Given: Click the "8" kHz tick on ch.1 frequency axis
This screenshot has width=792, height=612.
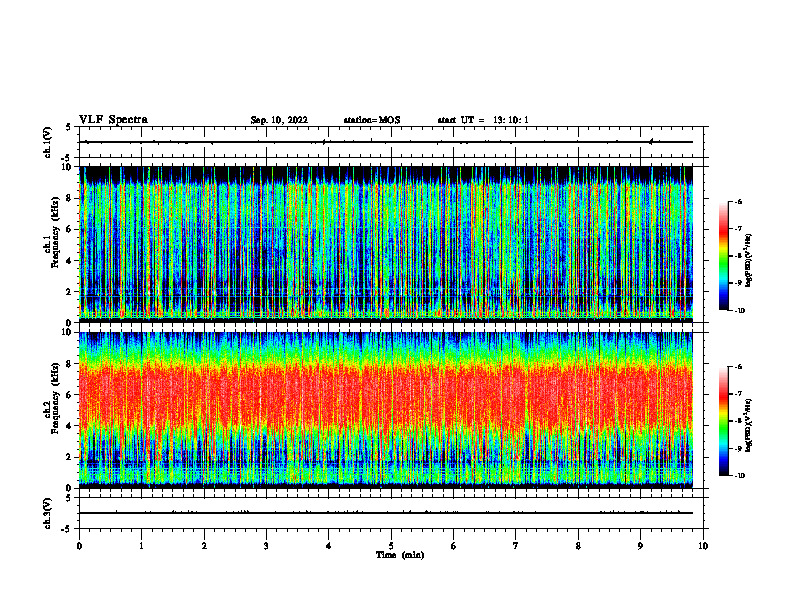Looking at the screenshot, I should click(x=70, y=198).
